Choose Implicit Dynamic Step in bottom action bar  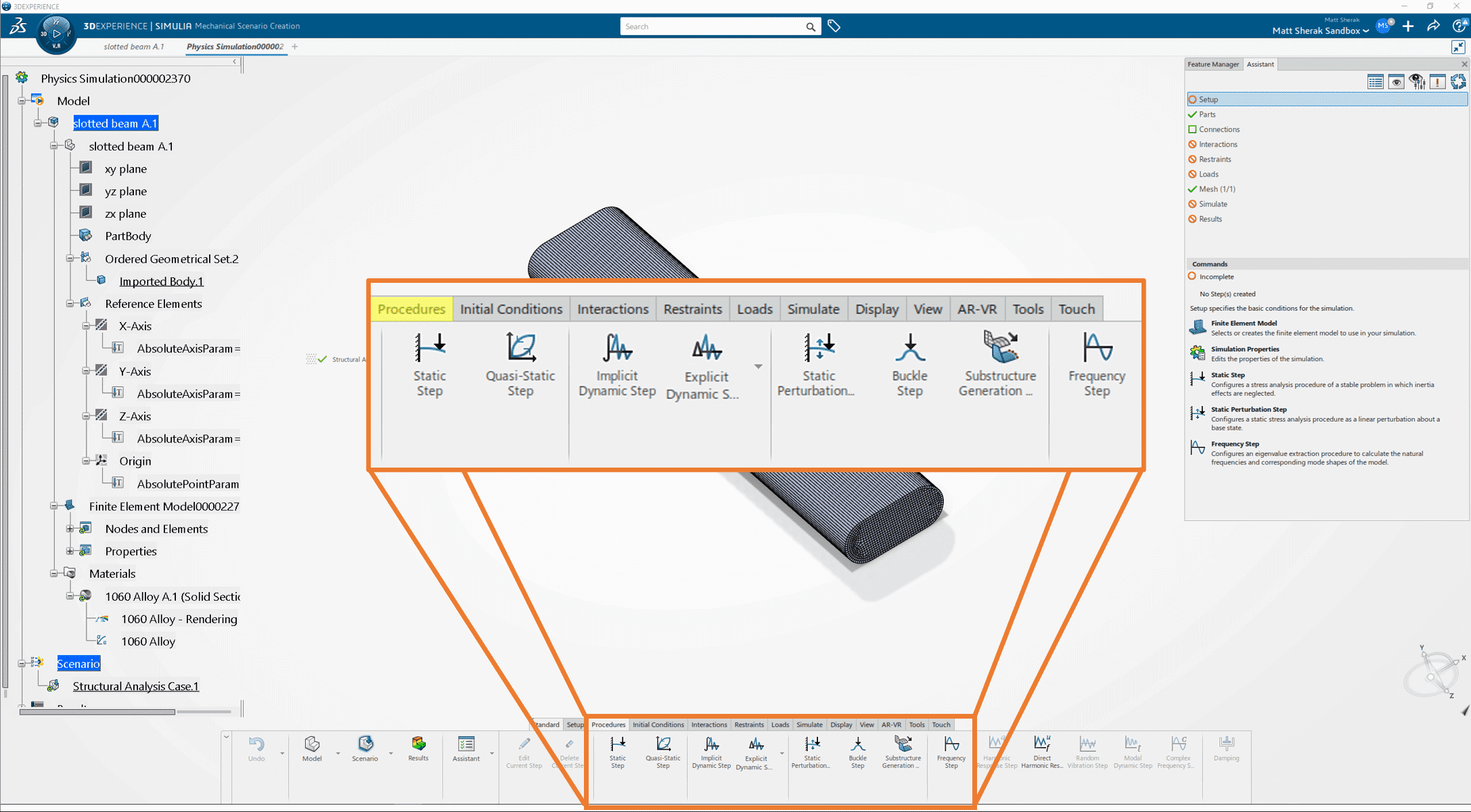(x=711, y=751)
